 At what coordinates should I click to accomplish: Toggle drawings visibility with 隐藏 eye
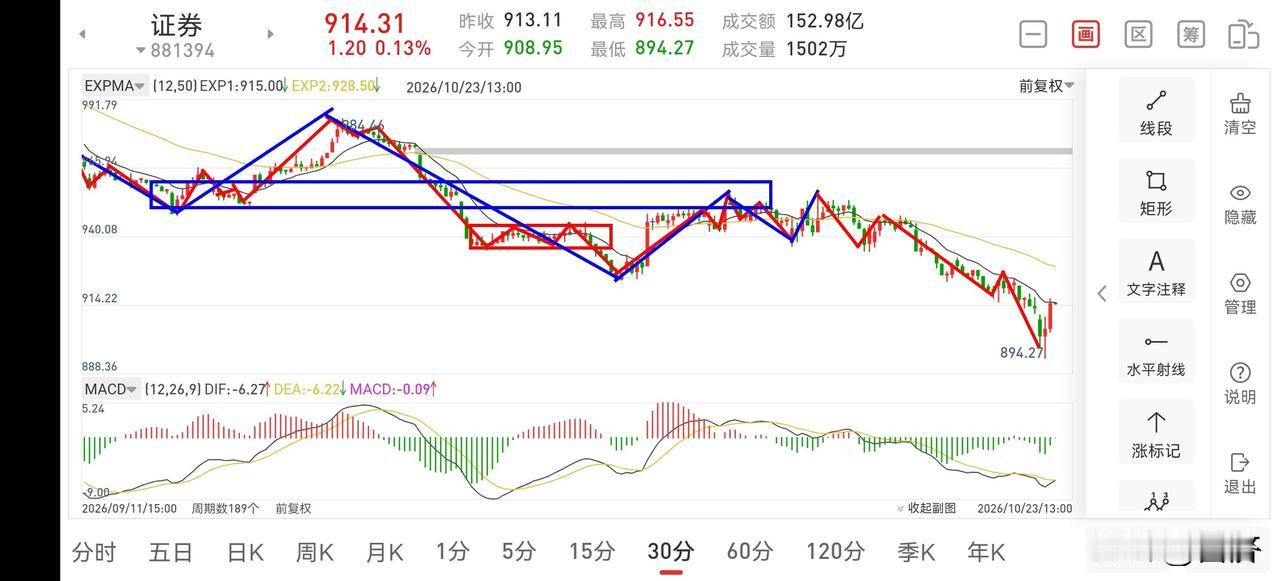click(x=1240, y=203)
